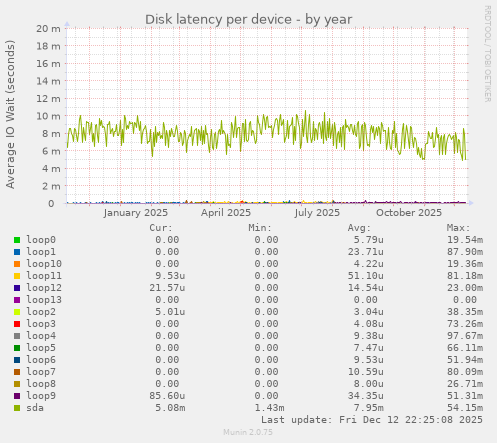Click the 'April 2025' axis label

point(226,213)
